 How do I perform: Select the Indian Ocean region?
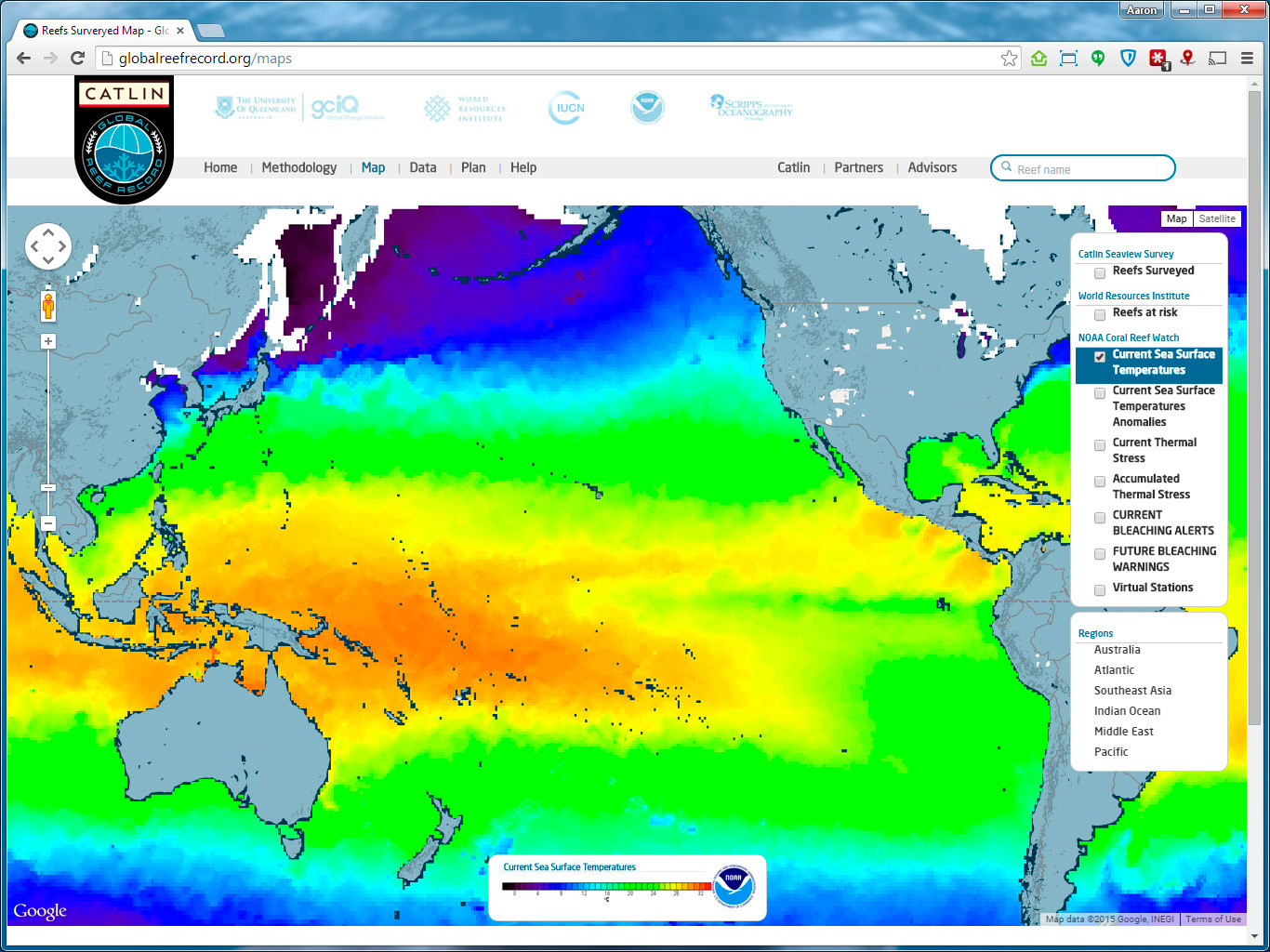[1127, 711]
